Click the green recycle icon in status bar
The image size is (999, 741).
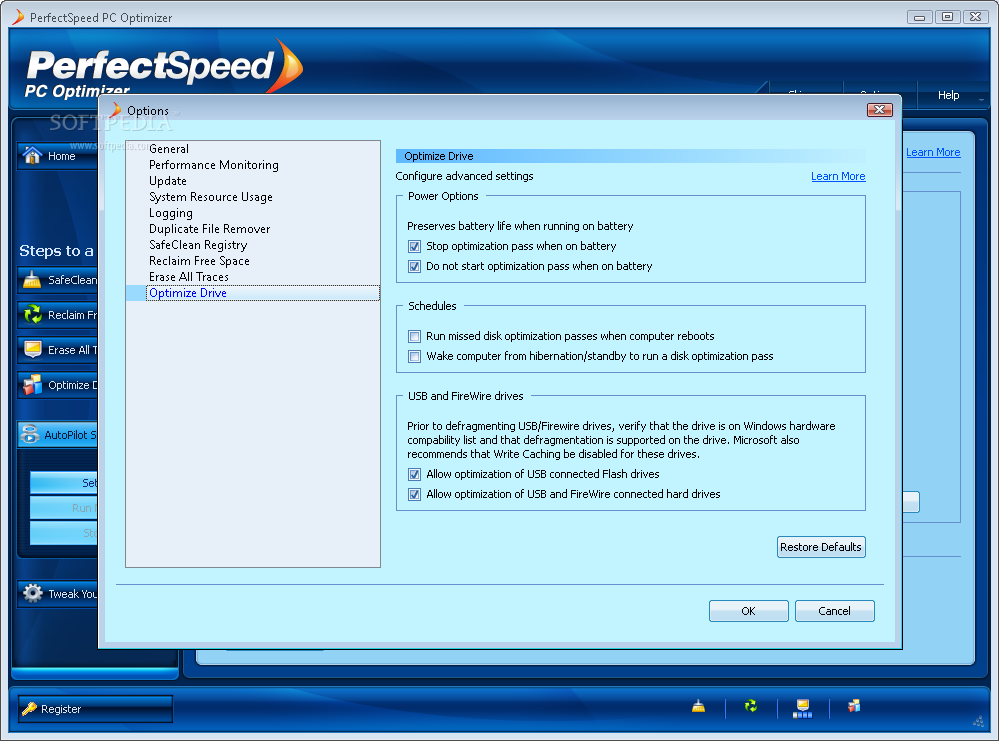(x=751, y=706)
